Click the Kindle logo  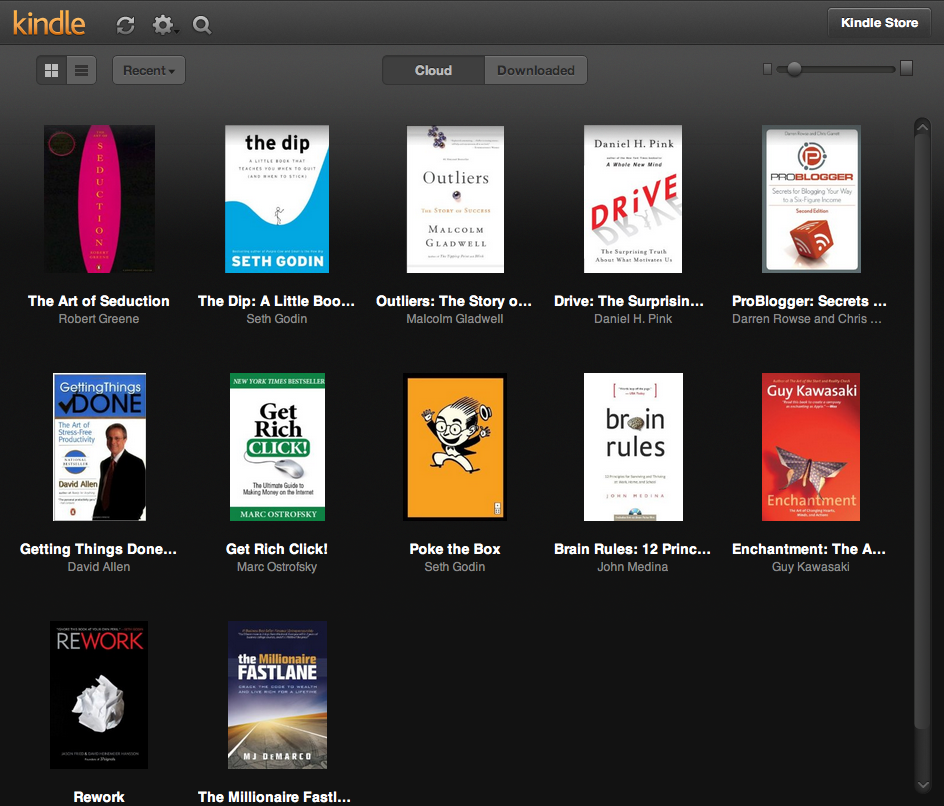[x=49, y=23]
